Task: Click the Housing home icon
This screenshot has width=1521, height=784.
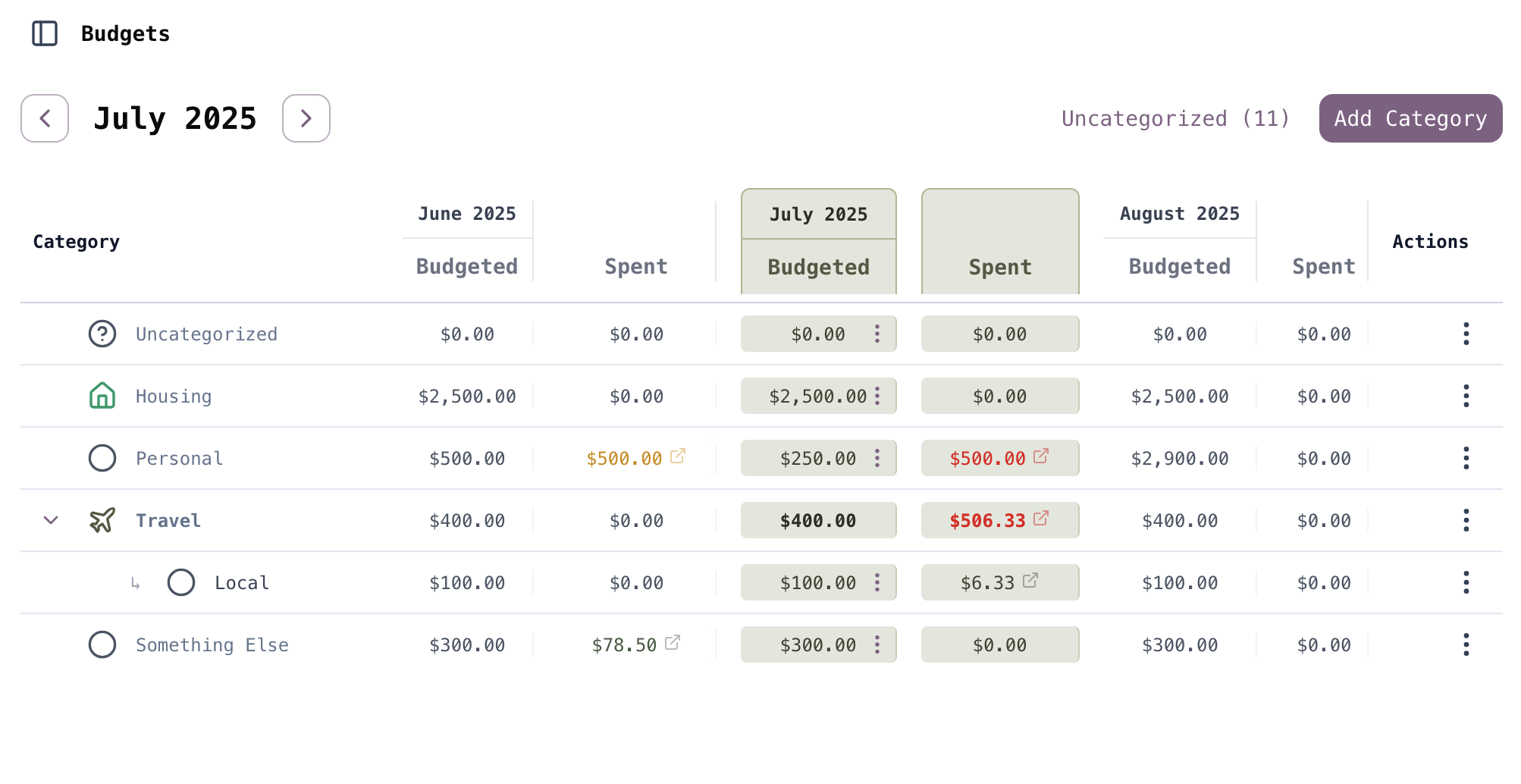Action: point(102,396)
